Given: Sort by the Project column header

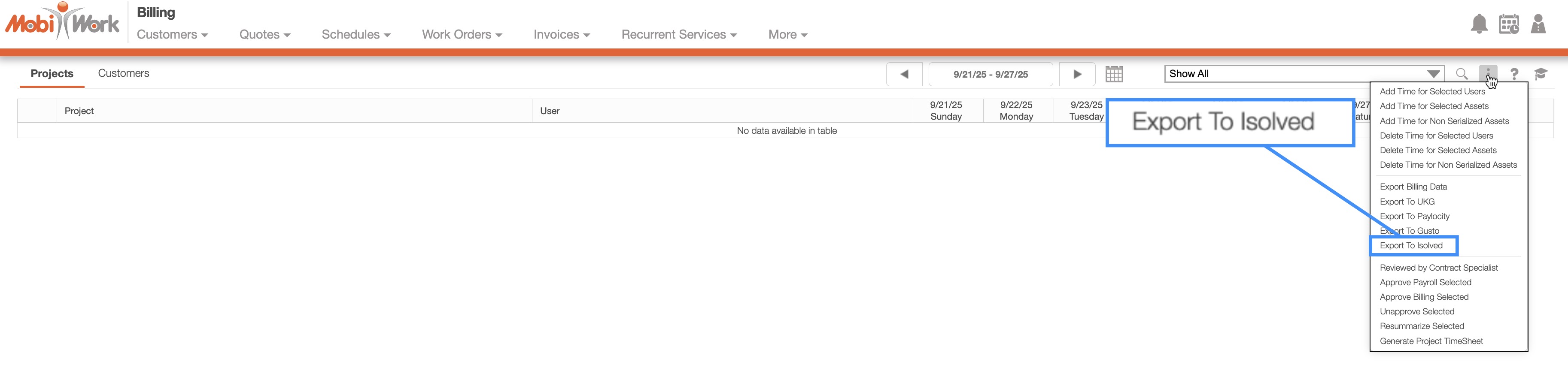Looking at the screenshot, I should [79, 111].
